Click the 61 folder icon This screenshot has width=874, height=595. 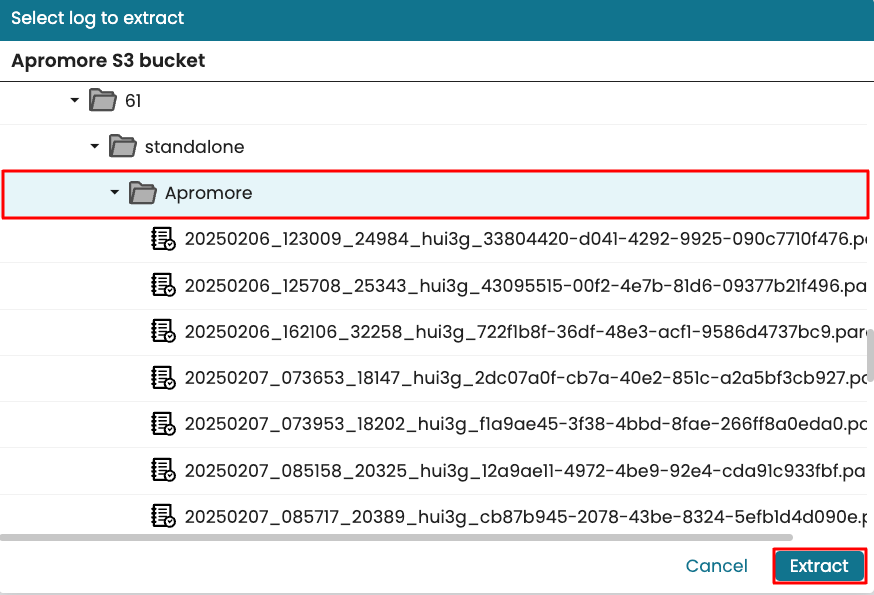pos(102,100)
